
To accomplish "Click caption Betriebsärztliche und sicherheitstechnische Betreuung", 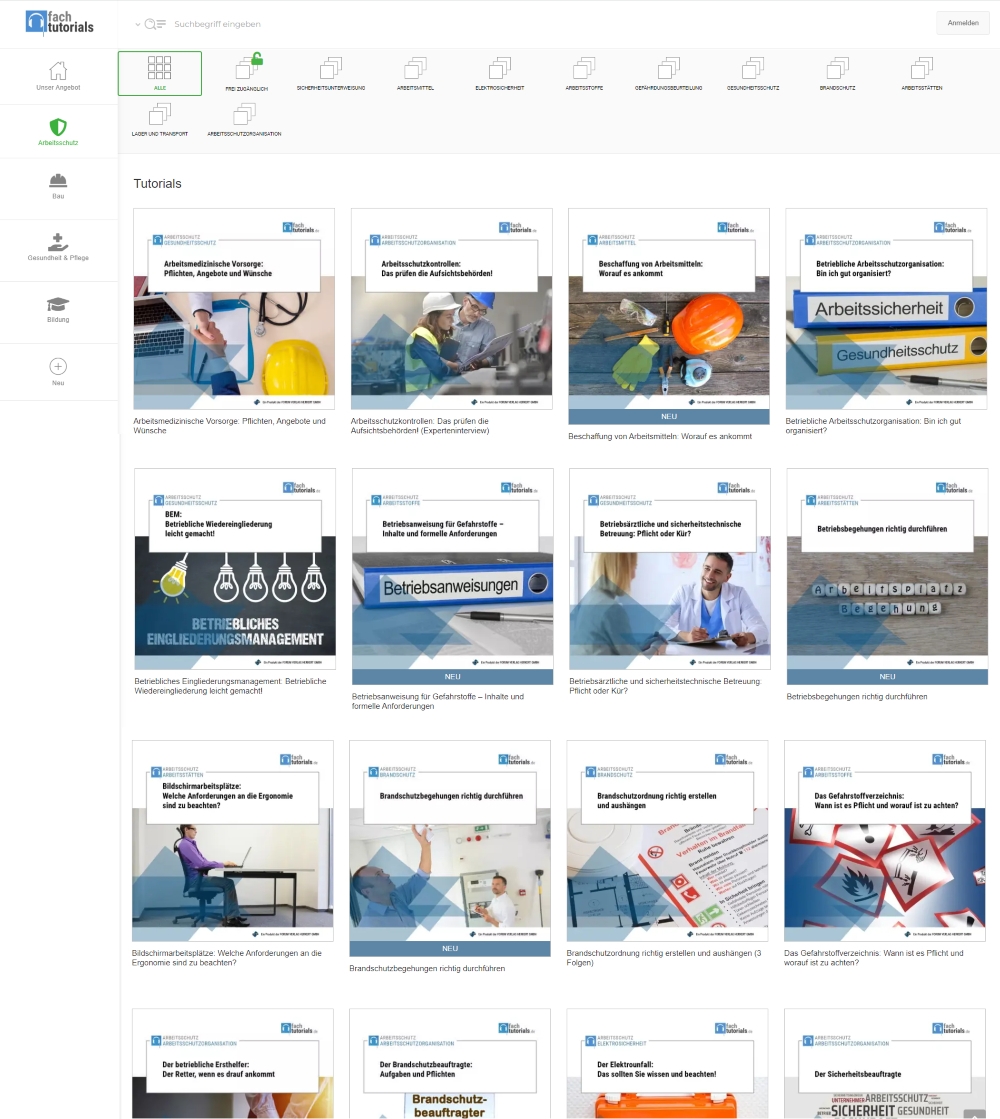I will tap(665, 686).
